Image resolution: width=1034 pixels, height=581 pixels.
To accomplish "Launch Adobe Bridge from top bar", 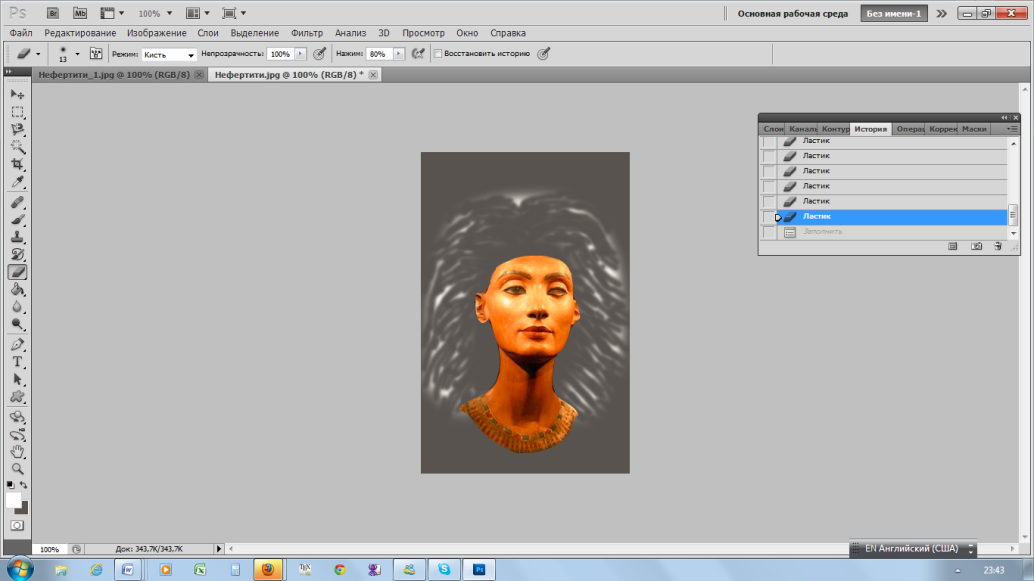I will point(53,13).
